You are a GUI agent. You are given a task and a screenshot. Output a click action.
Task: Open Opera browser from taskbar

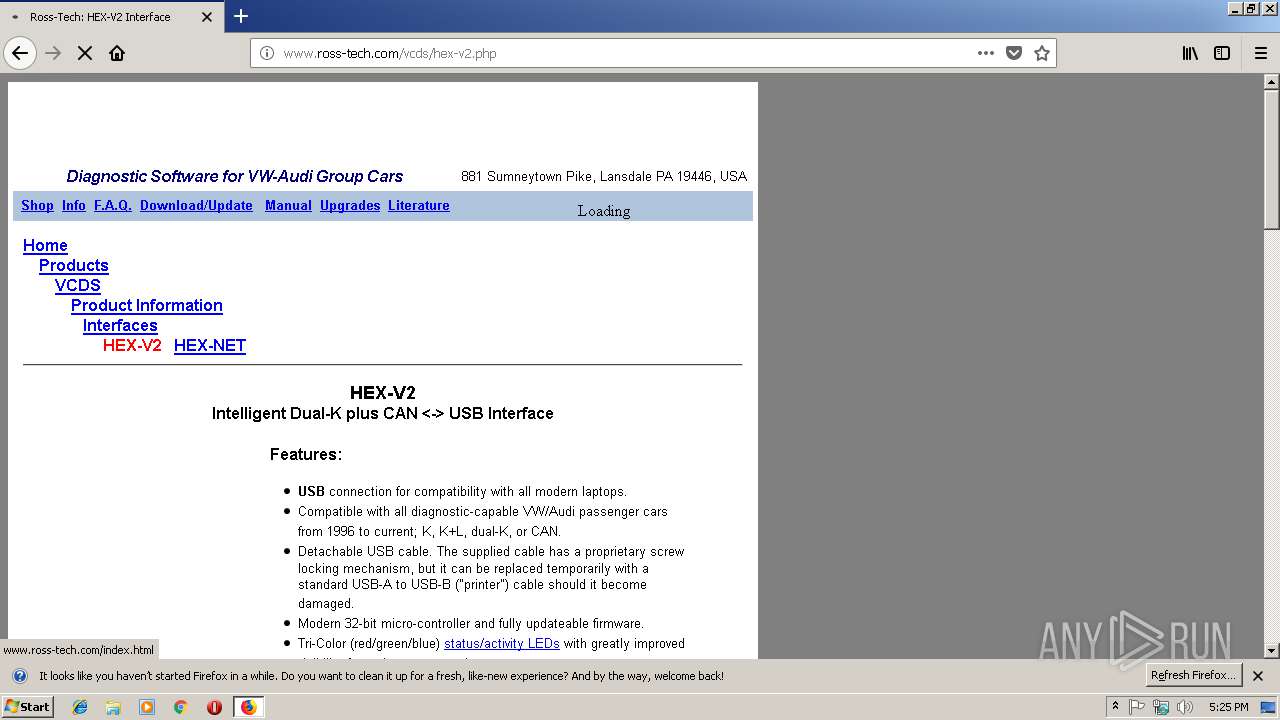(x=214, y=707)
